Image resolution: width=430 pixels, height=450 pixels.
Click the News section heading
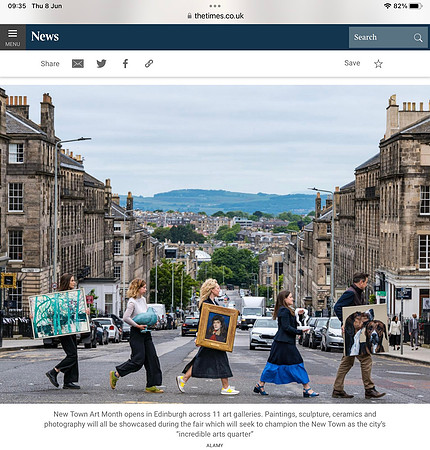(45, 36)
